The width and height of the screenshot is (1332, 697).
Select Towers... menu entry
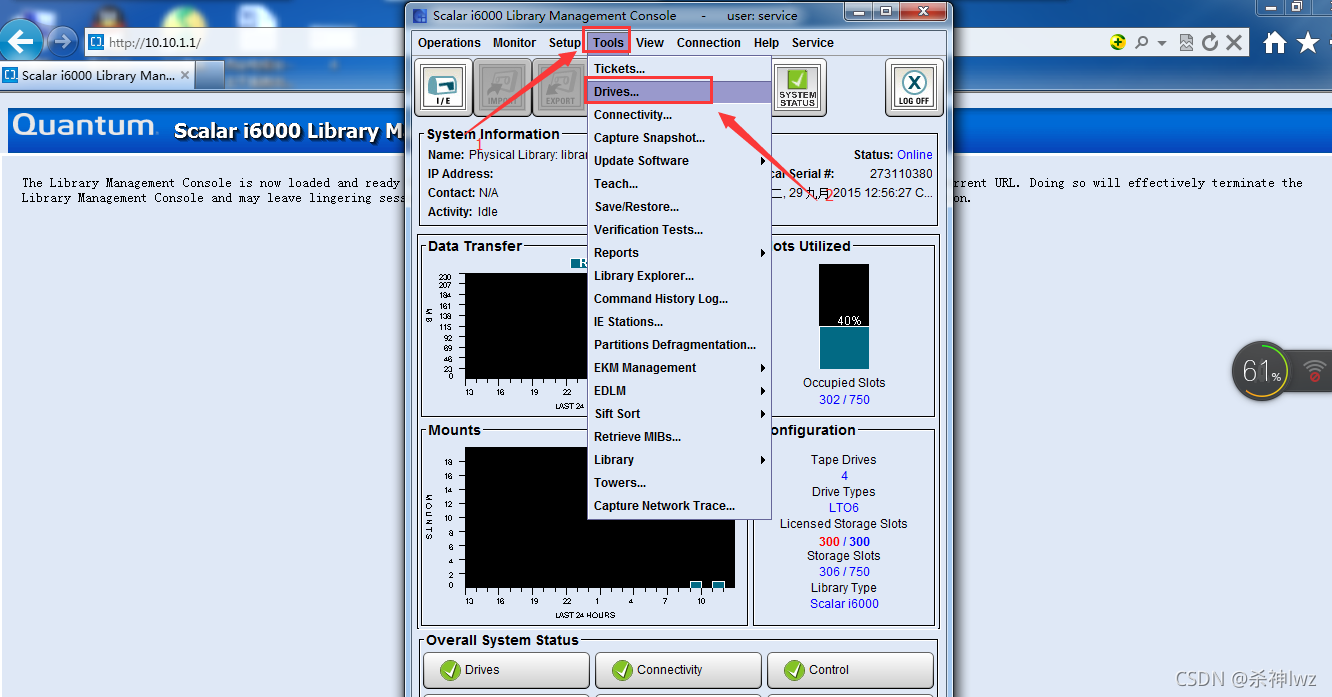coord(679,483)
